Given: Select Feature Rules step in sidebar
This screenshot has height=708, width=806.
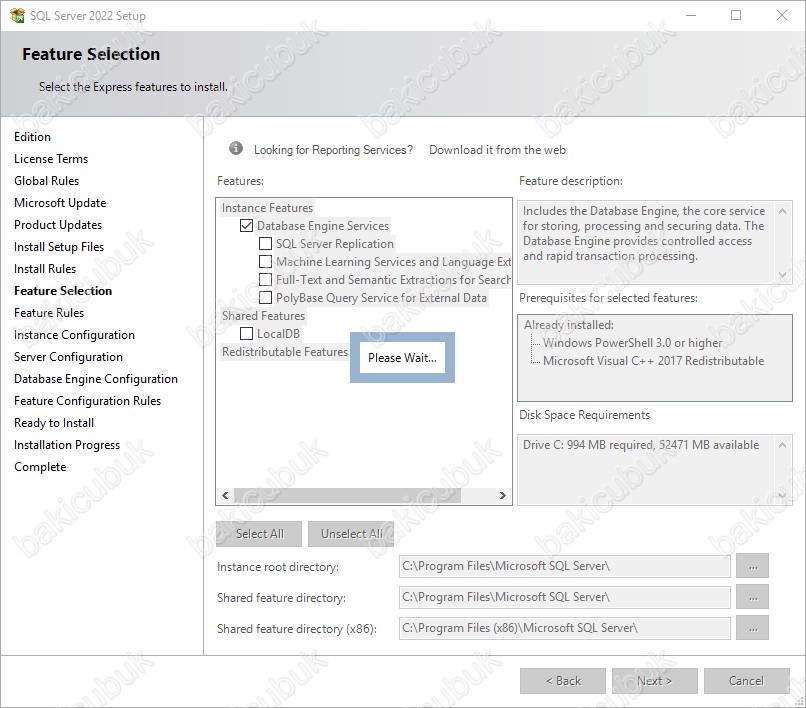Looking at the screenshot, I should [49, 313].
